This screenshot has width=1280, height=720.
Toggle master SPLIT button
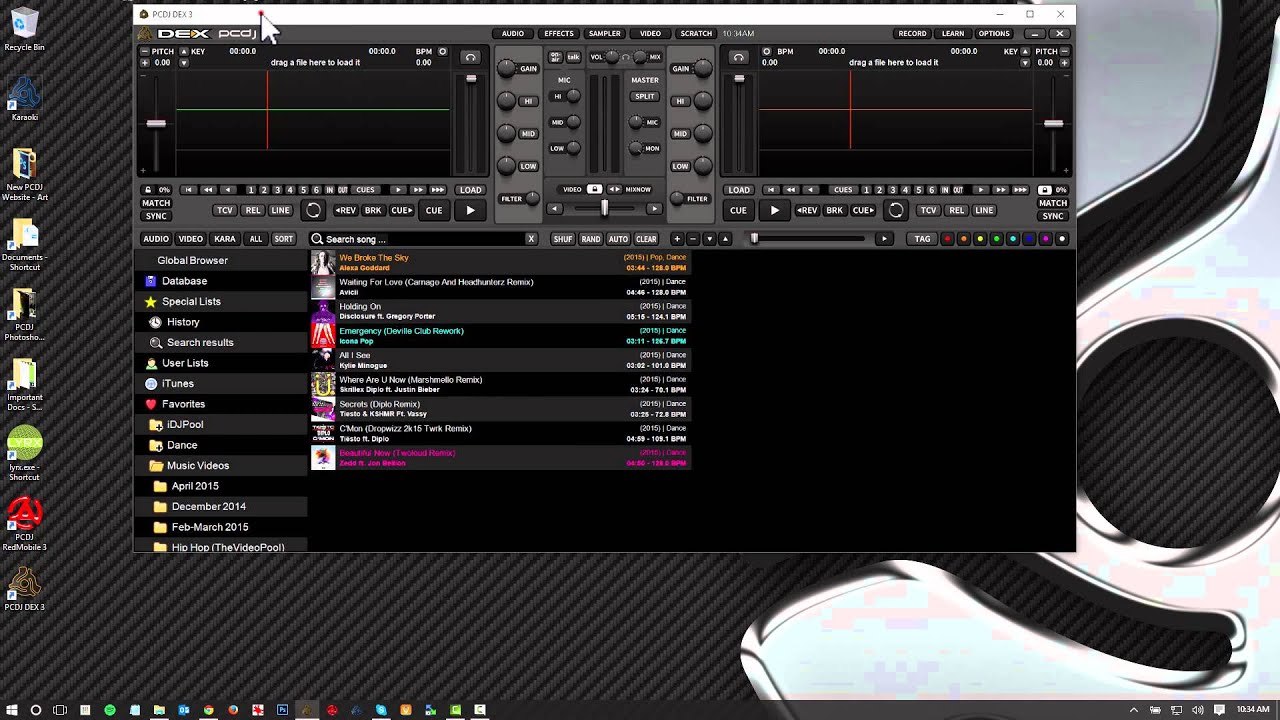click(x=645, y=97)
